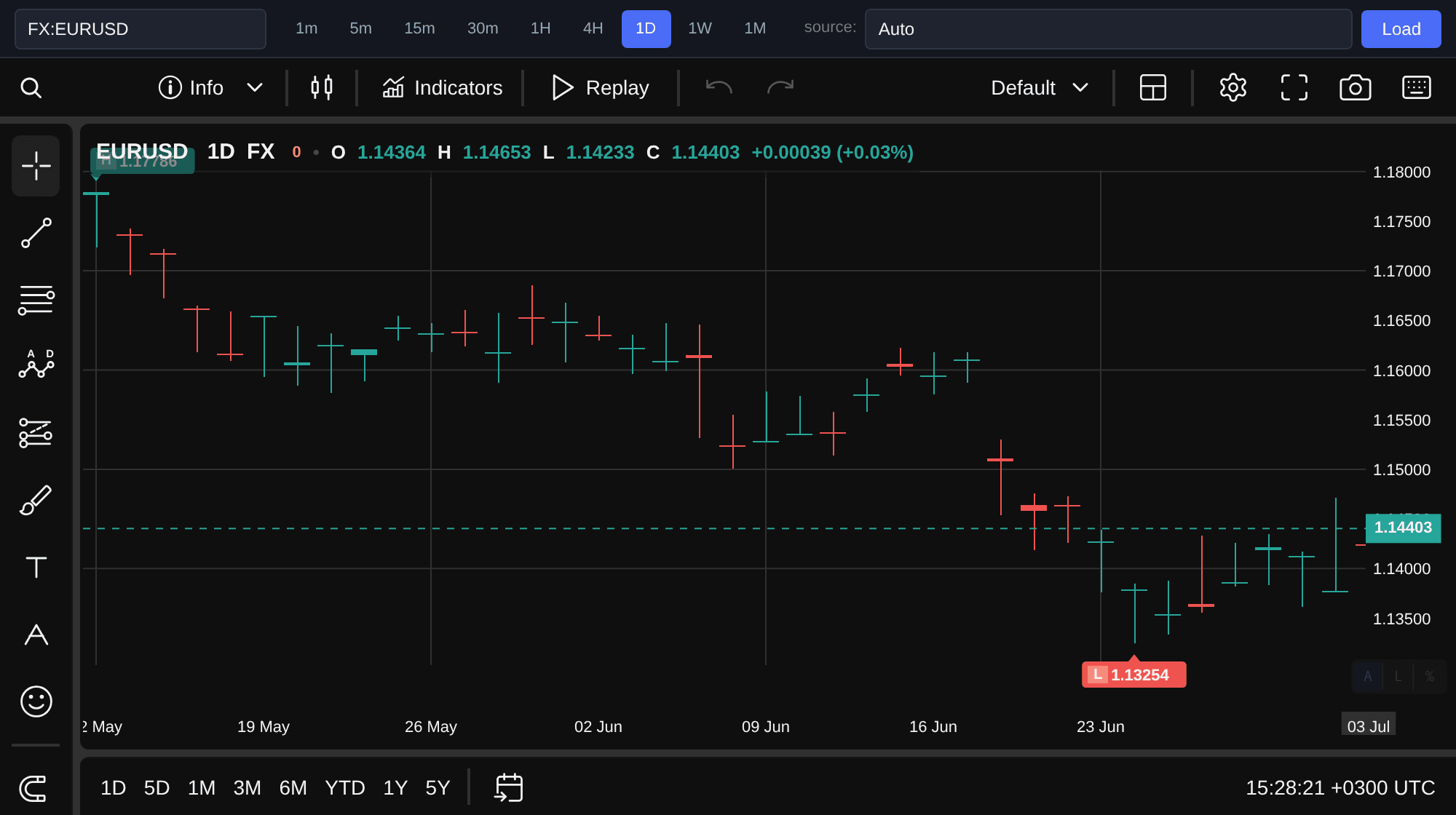Set bottom range to 1D
The image size is (1456, 815).
click(x=113, y=788)
